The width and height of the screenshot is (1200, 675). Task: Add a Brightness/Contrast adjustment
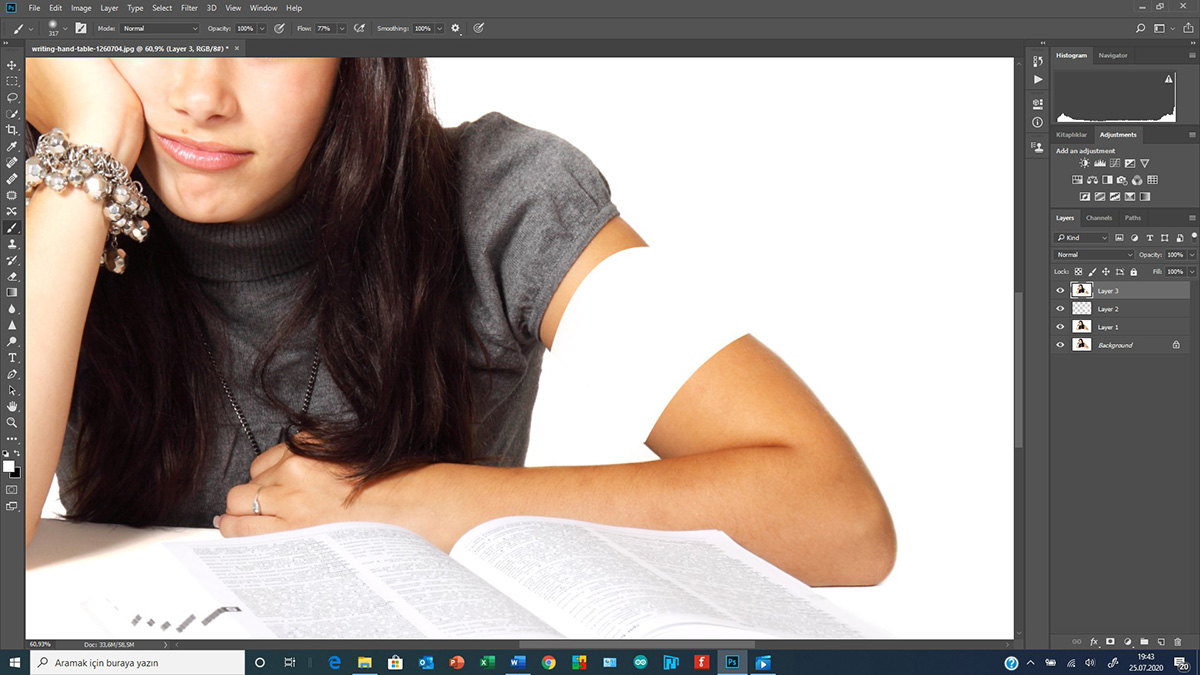(1085, 163)
